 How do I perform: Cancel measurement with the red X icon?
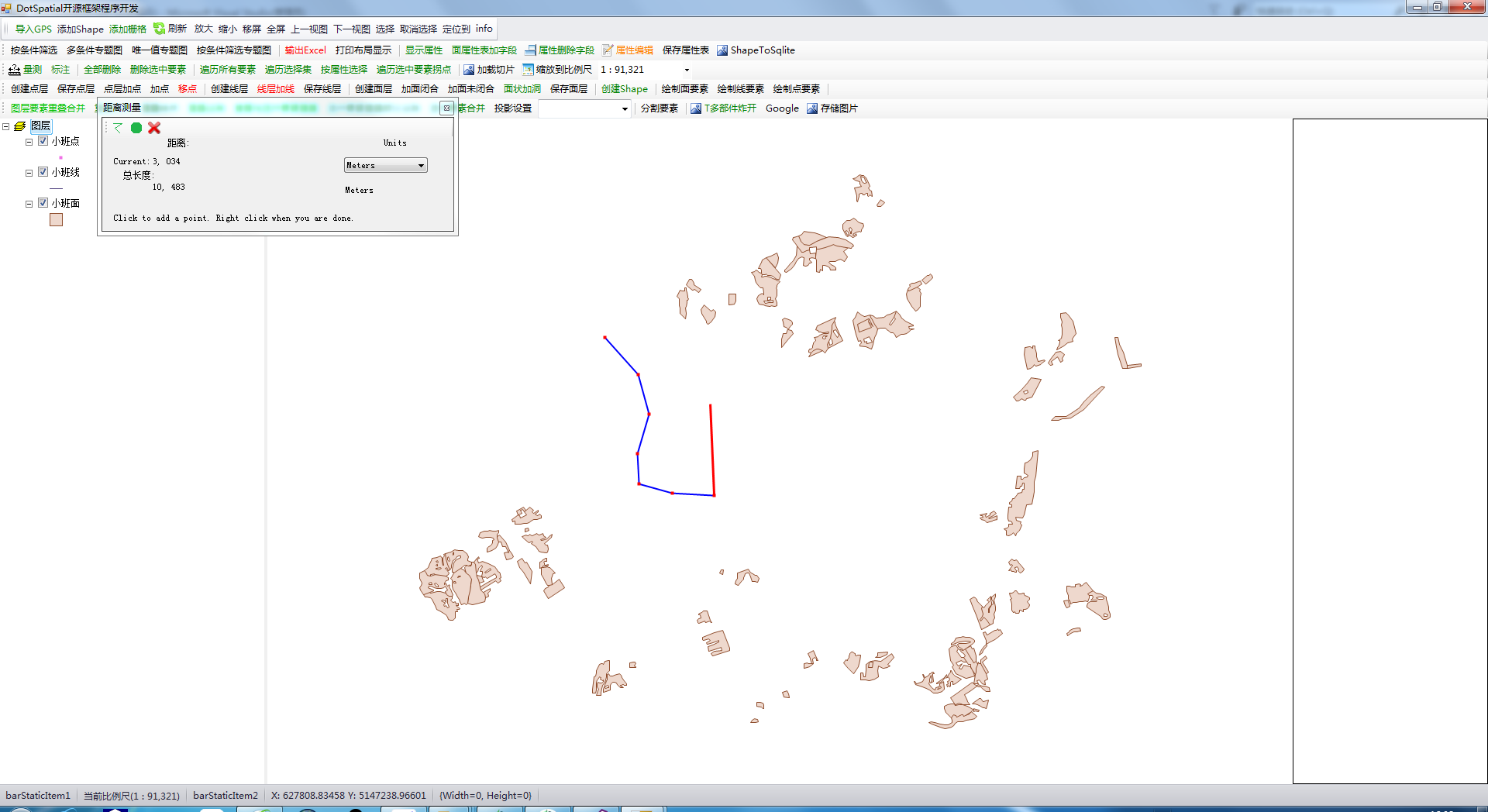(x=154, y=129)
